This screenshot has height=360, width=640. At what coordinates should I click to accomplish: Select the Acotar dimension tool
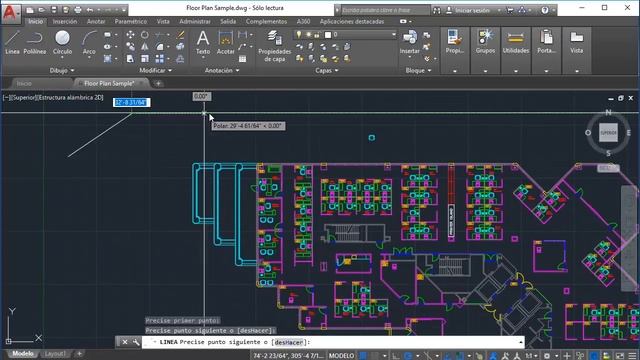pyautogui.click(x=225, y=42)
